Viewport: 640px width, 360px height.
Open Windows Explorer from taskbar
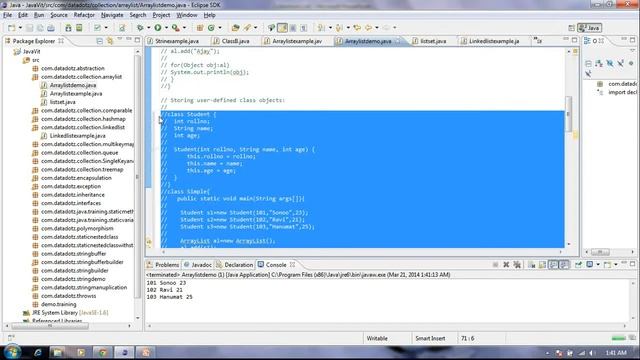(x=58, y=352)
